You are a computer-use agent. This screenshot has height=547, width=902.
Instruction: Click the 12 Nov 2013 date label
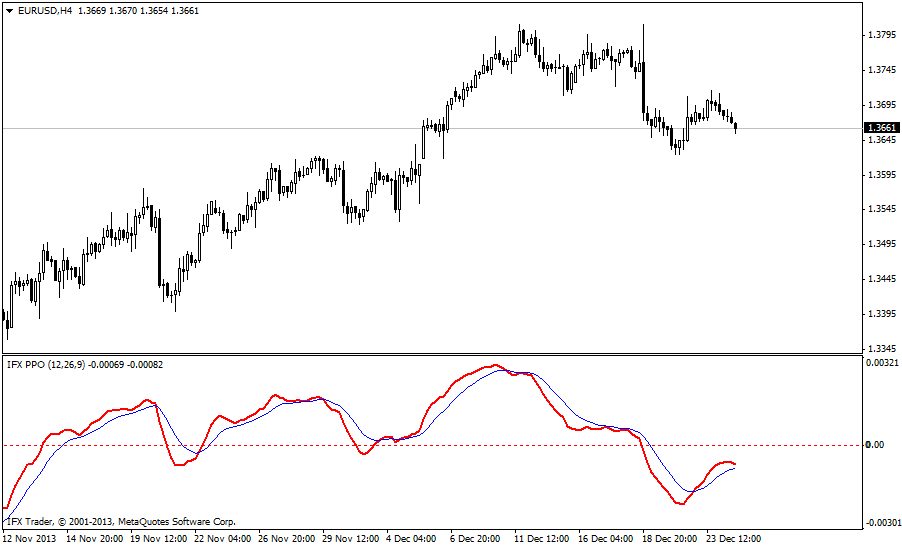point(29,539)
